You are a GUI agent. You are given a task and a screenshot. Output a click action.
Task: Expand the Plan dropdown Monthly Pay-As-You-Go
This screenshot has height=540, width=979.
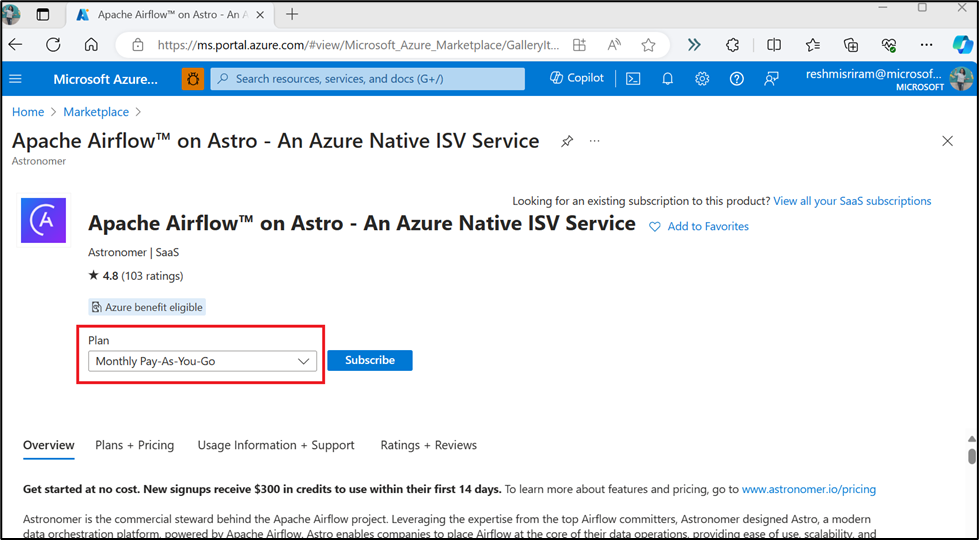click(202, 361)
